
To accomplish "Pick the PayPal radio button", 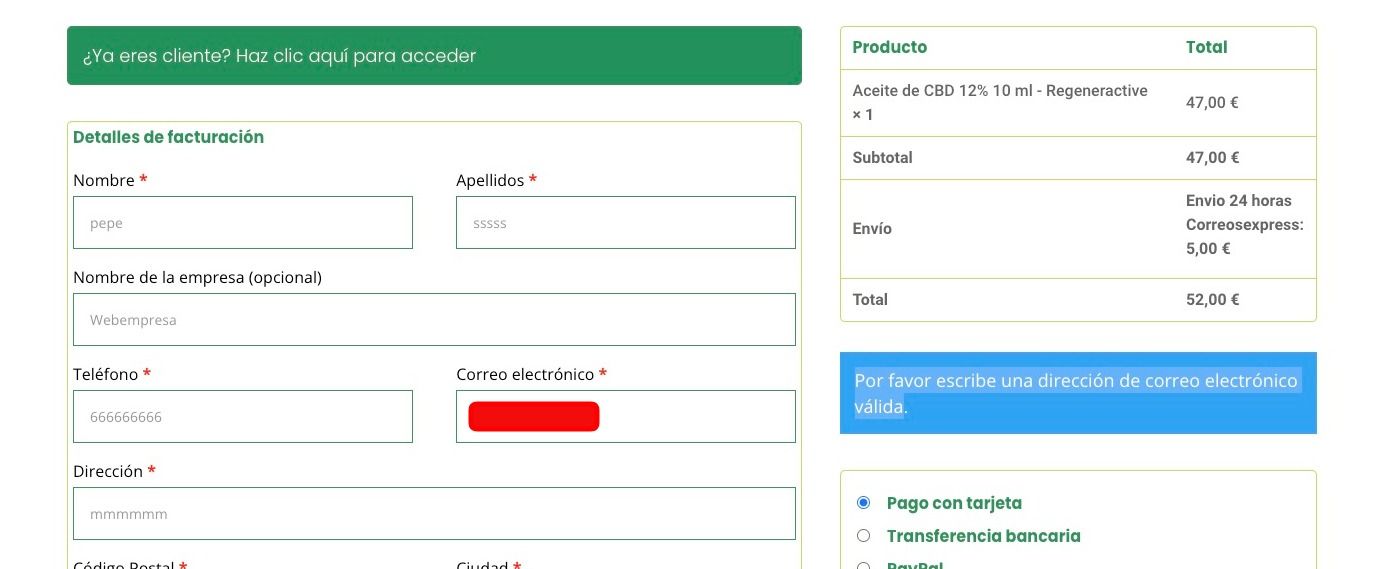I will click(x=864, y=565).
